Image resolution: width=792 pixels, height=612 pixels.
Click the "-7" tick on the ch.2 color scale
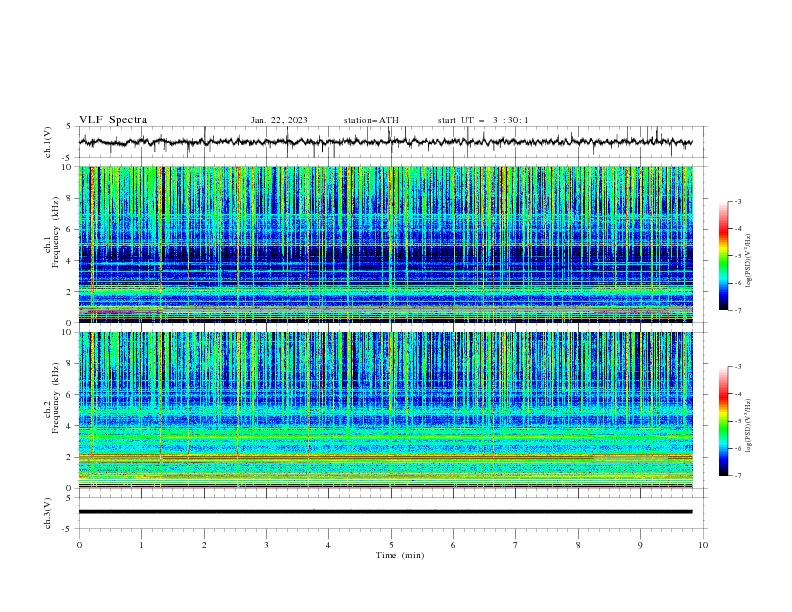click(738, 476)
